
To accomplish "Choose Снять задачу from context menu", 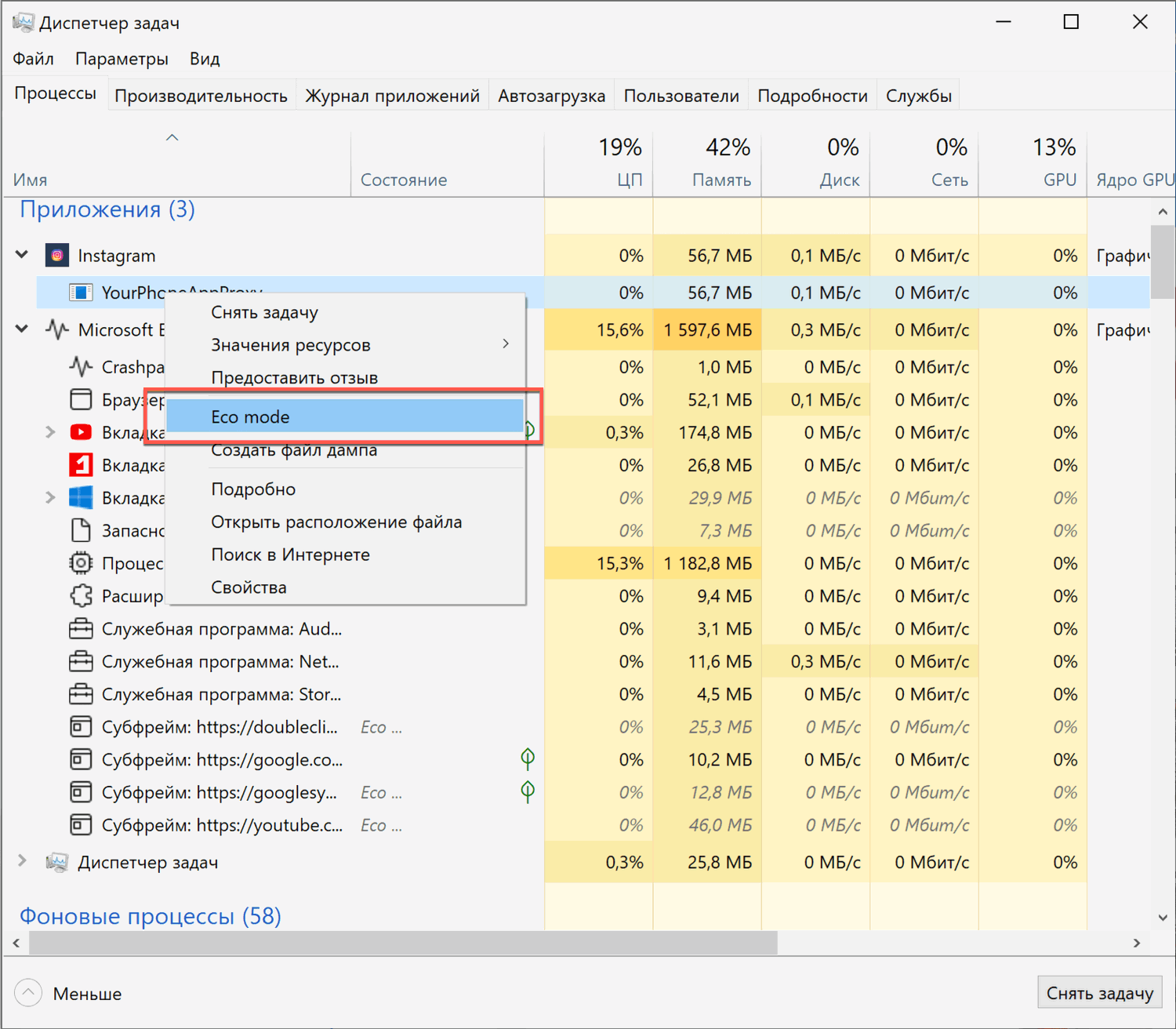I will pos(265,313).
